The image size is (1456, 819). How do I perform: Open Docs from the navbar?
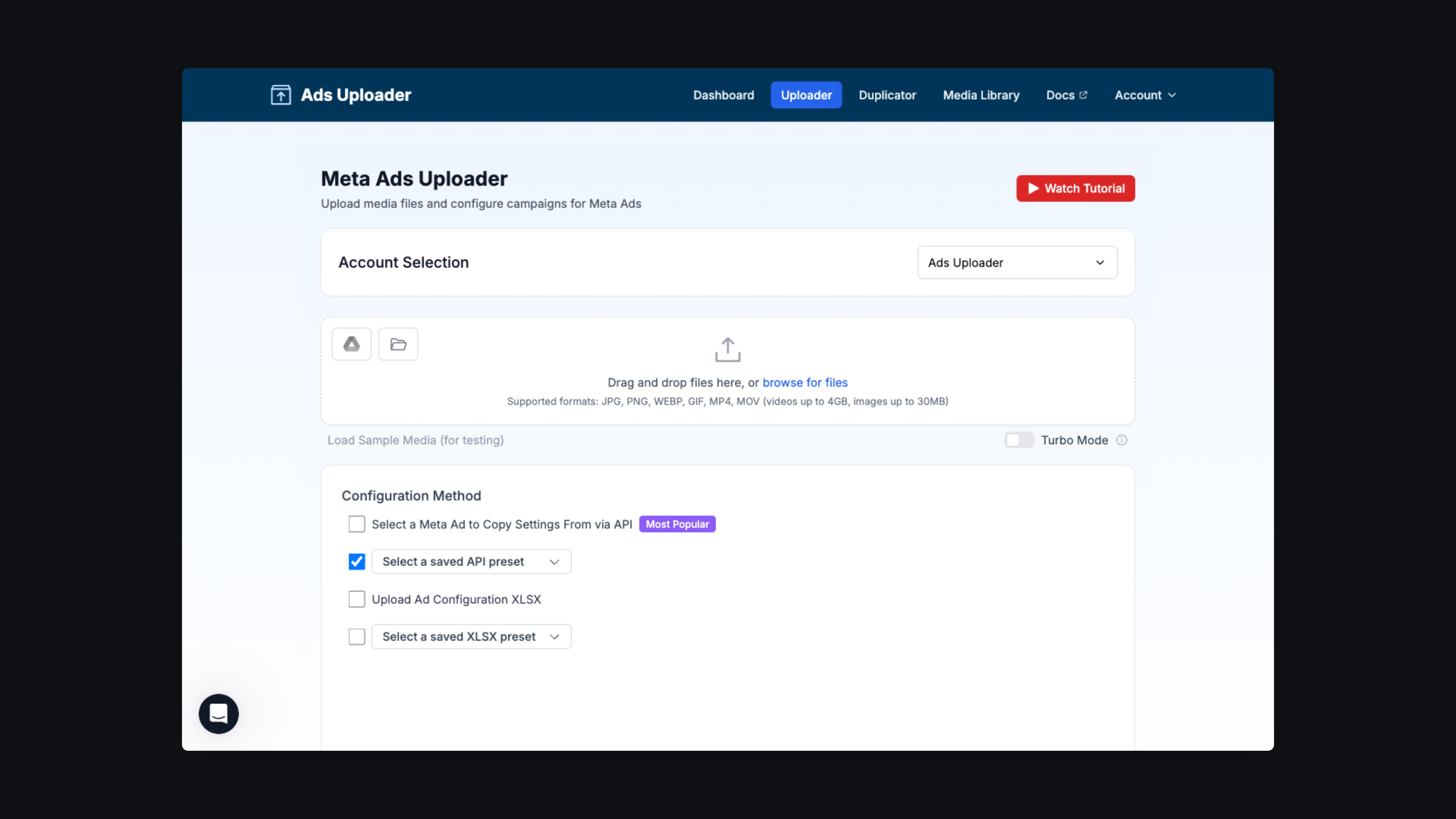[1067, 95]
